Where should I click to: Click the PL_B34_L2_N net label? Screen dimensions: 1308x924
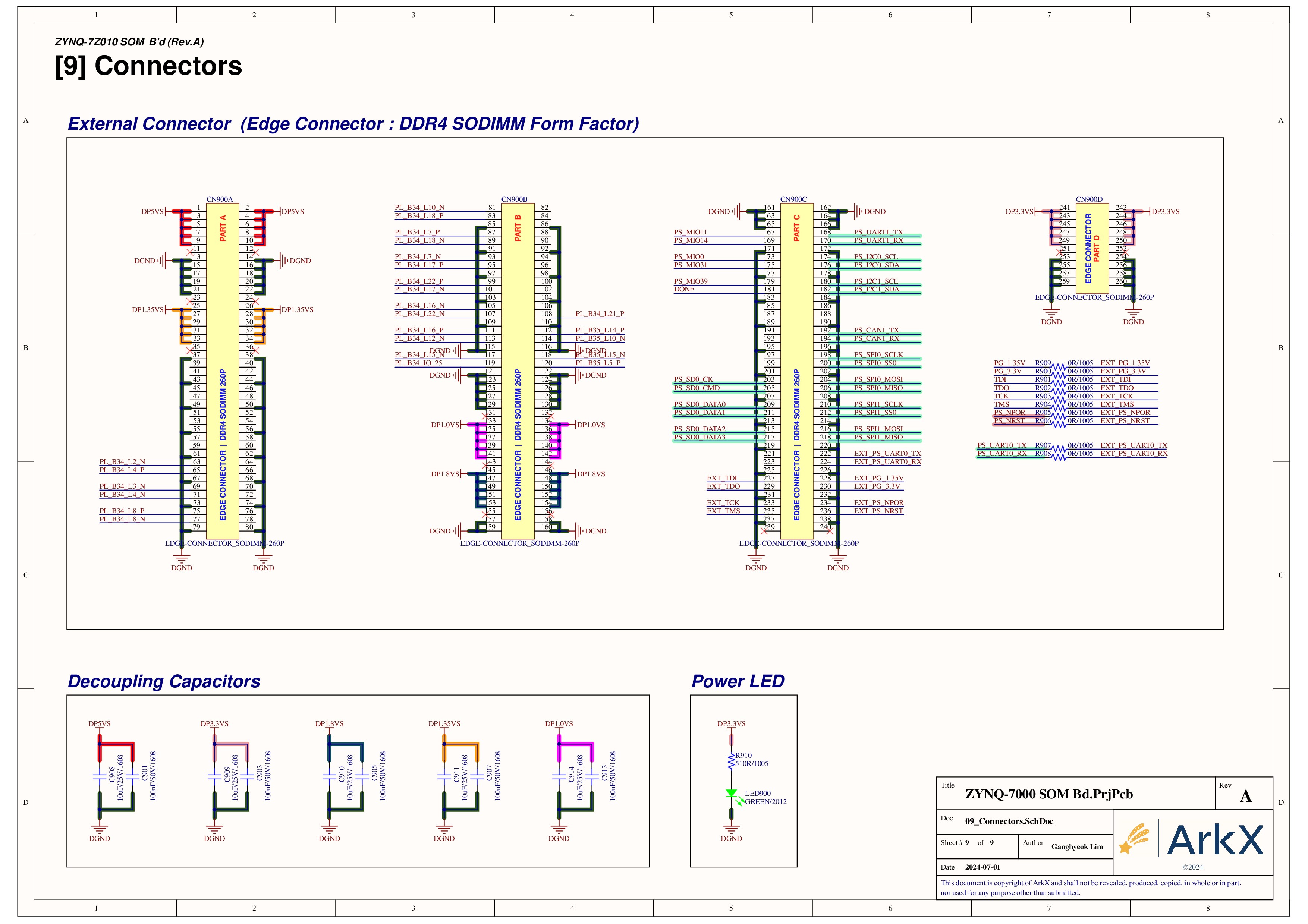pos(122,462)
